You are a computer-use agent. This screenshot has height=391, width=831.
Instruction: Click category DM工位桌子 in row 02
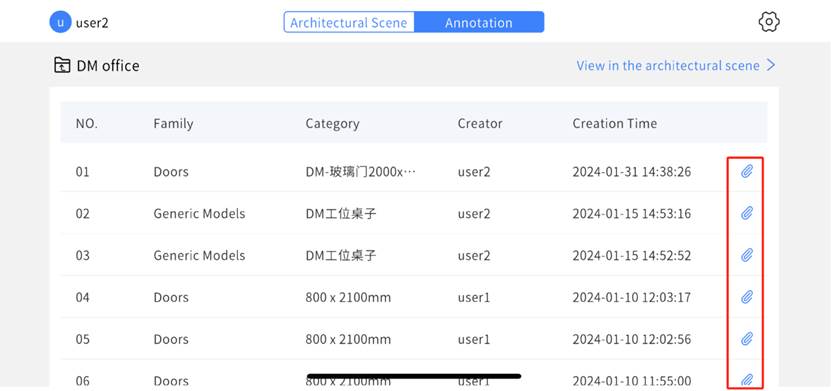[341, 214]
